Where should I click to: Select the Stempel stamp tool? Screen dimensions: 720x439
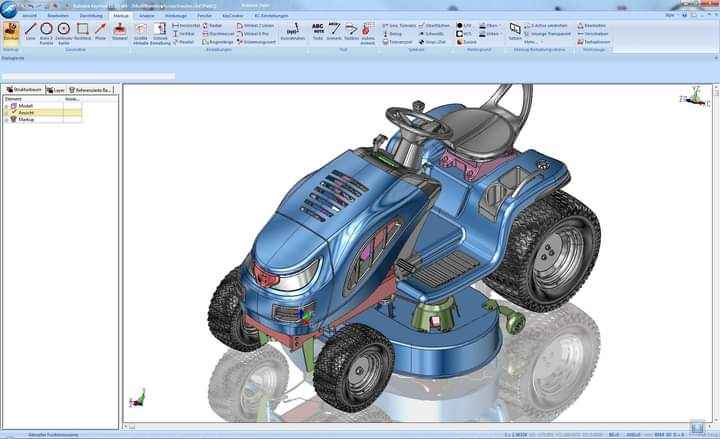[119, 31]
